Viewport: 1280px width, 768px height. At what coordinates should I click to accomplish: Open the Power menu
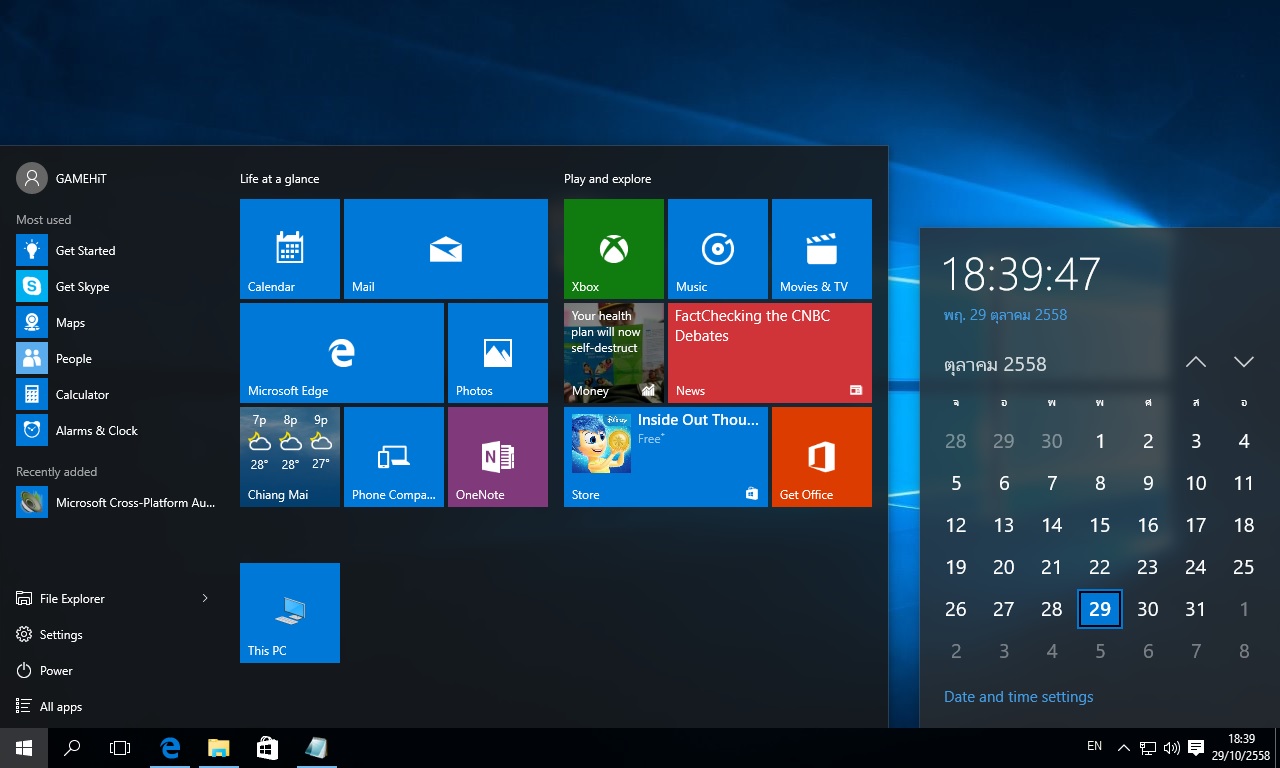point(56,670)
